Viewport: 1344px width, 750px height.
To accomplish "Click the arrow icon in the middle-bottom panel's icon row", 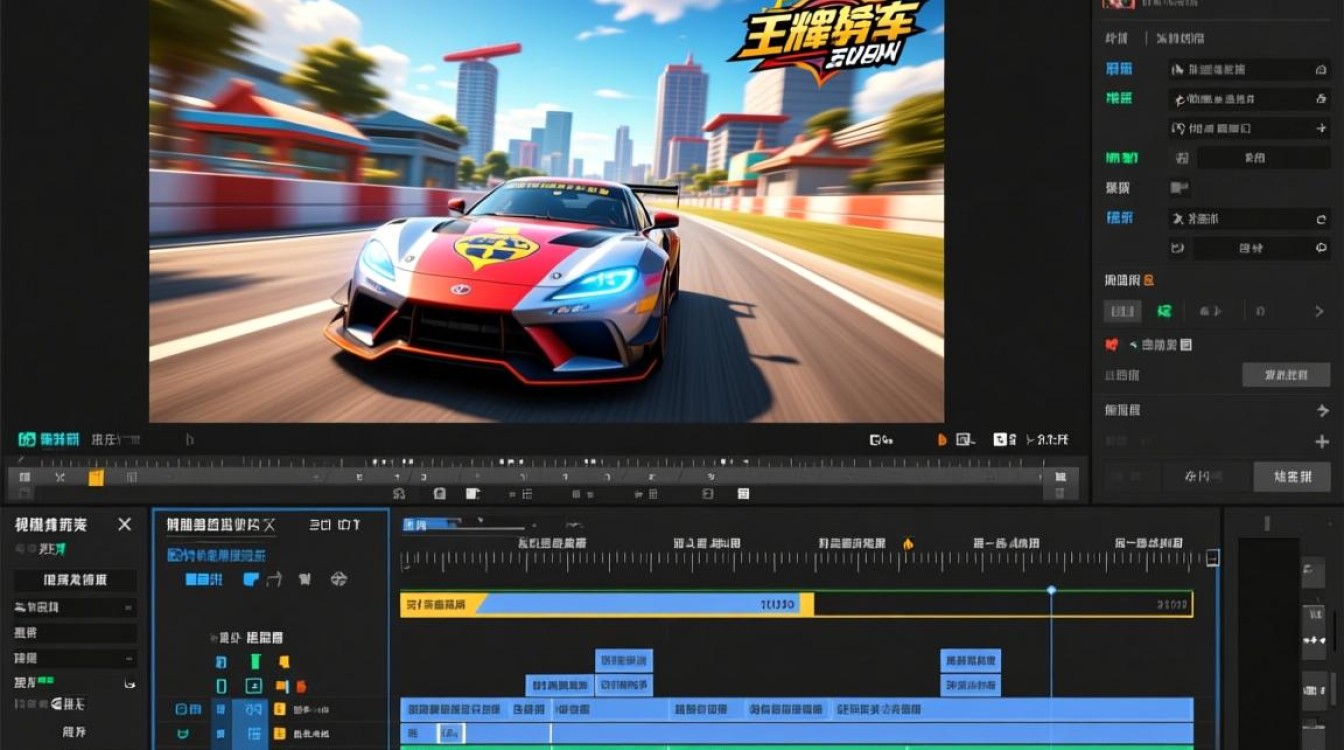I will pyautogui.click(x=275, y=579).
